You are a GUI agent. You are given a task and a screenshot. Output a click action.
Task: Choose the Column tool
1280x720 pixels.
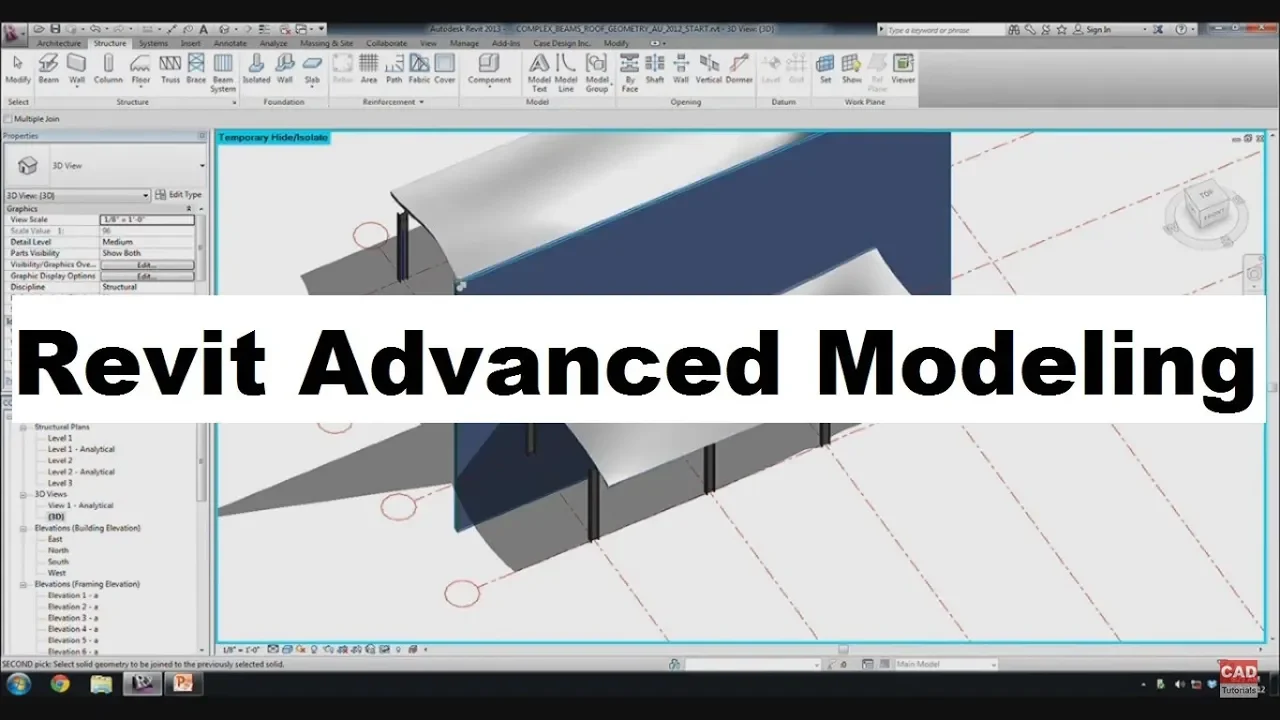click(x=108, y=68)
